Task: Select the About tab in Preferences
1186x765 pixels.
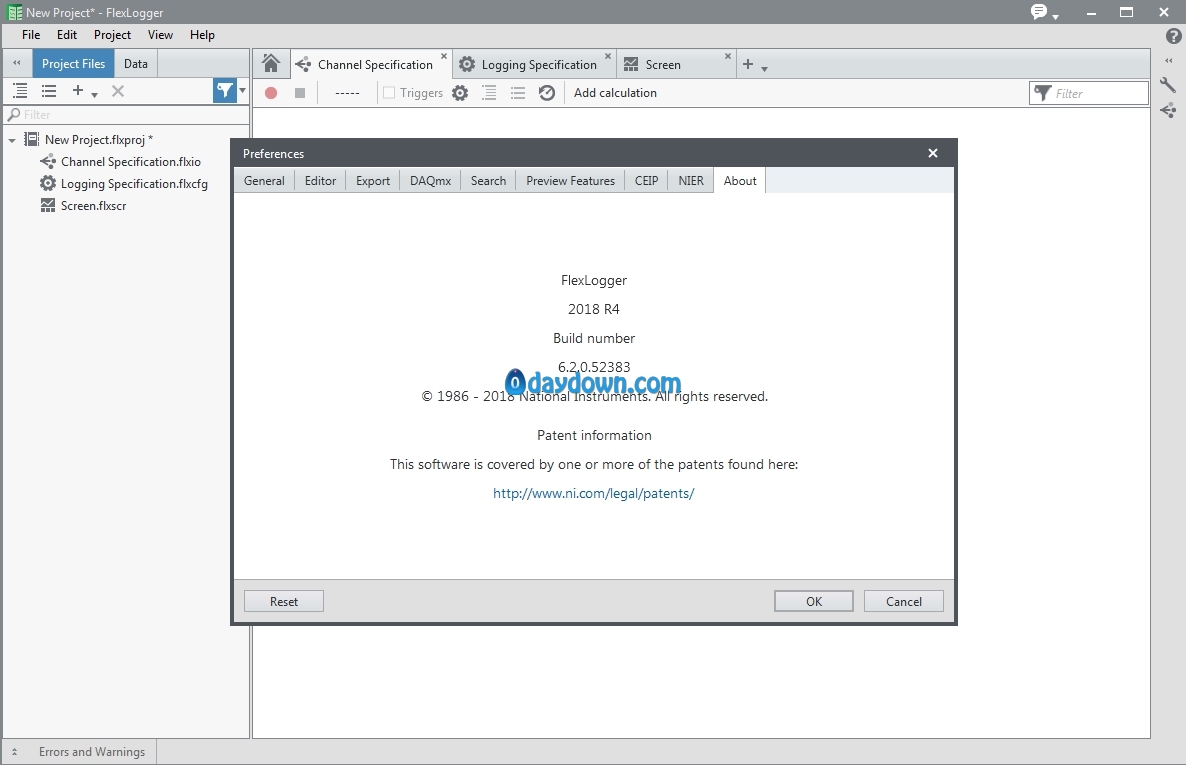Action: (x=740, y=180)
